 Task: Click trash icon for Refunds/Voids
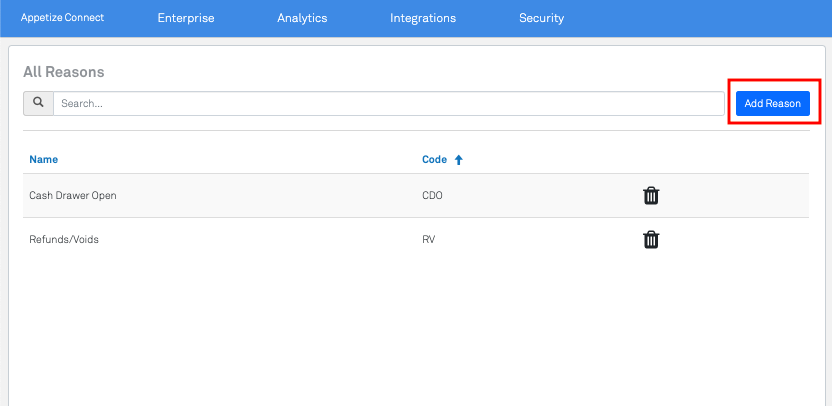pos(651,239)
